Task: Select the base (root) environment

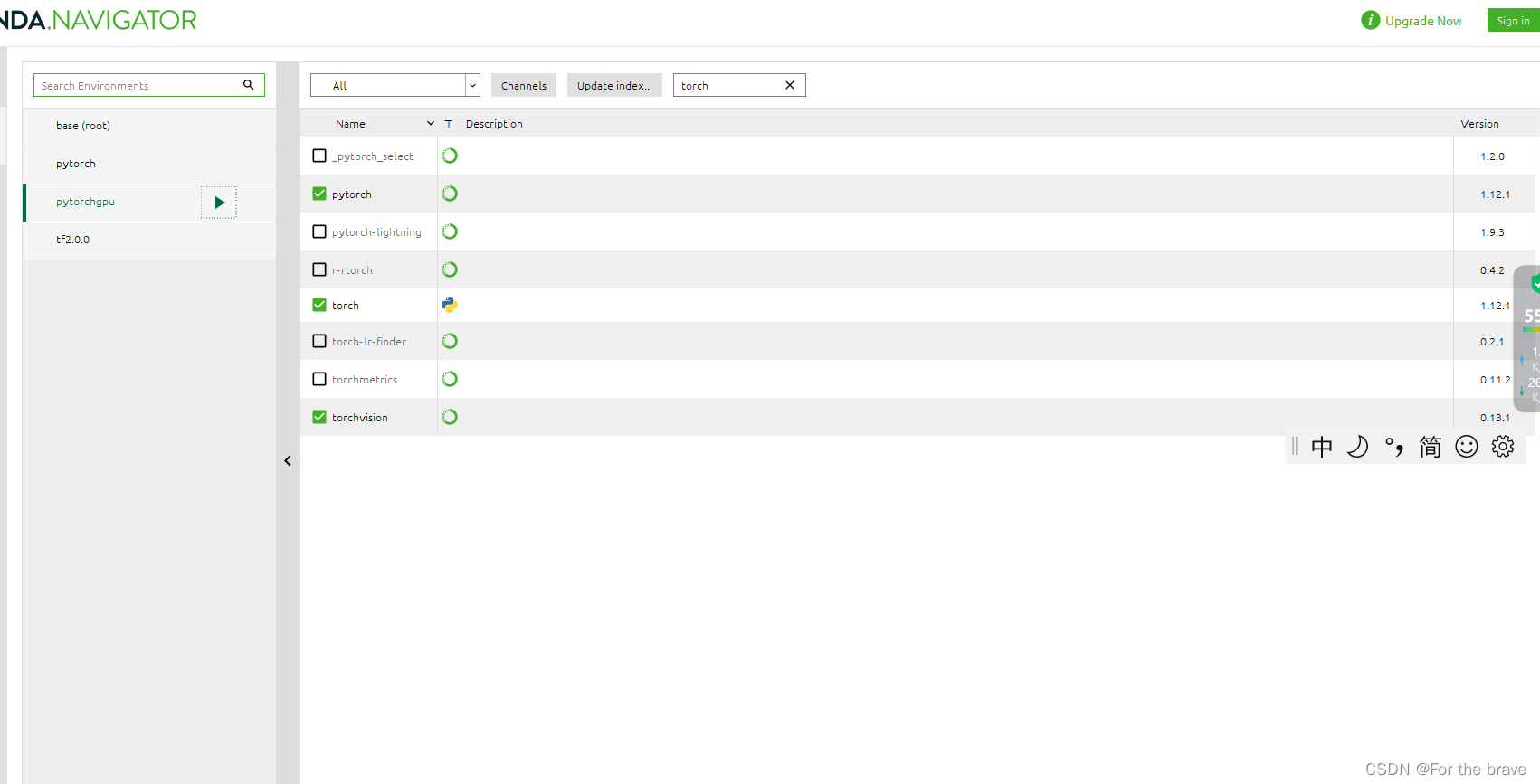Action: coord(149,127)
